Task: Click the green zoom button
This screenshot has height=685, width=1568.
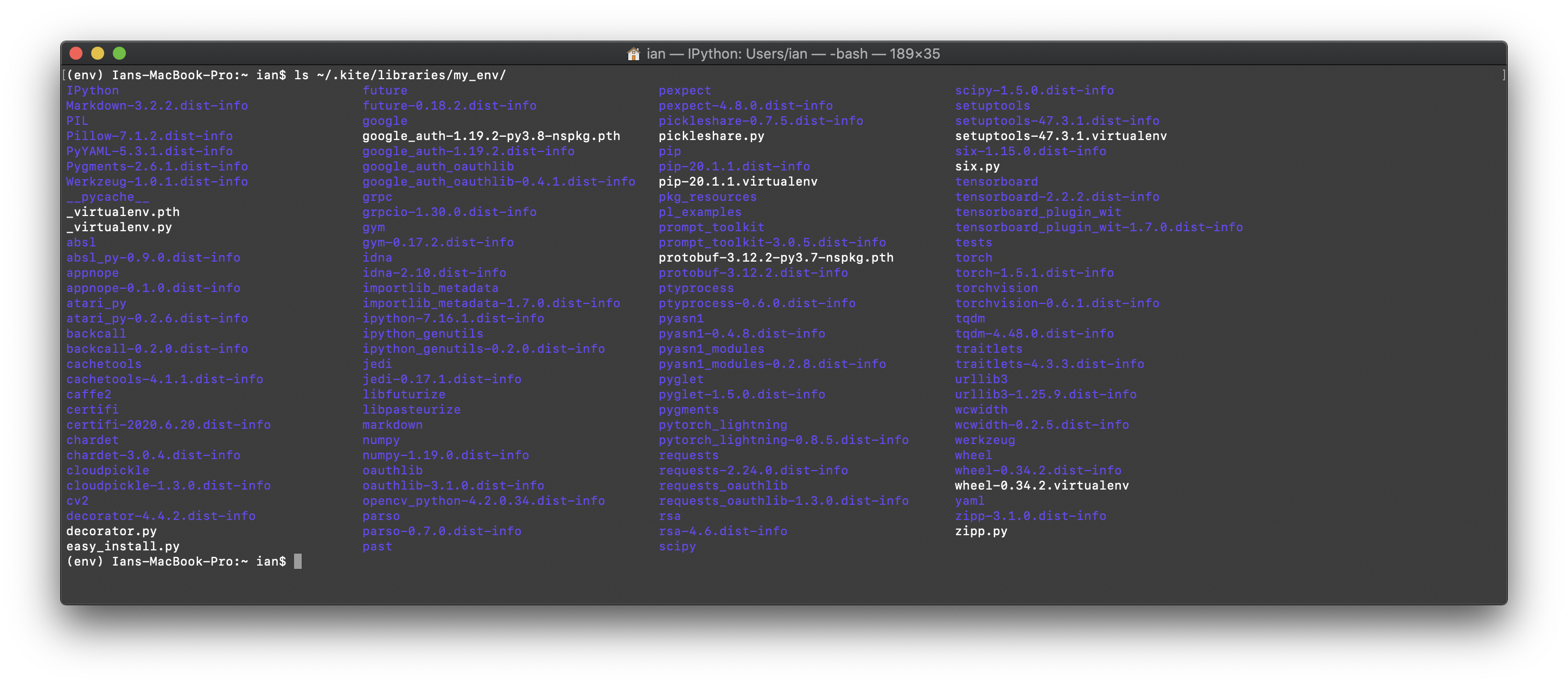Action: pyautogui.click(x=118, y=54)
